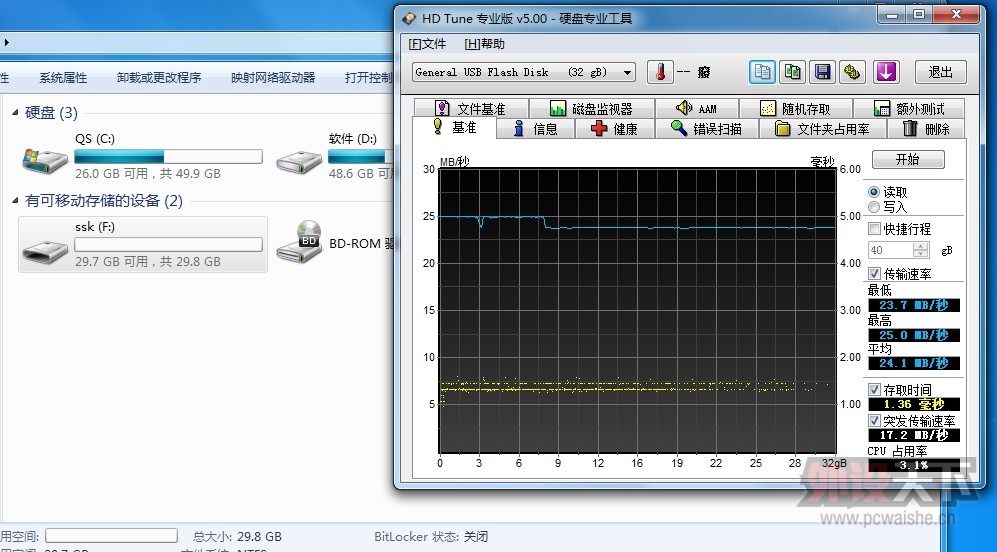Minimize the HD Tune window
The width and height of the screenshot is (997, 552).
click(892, 14)
